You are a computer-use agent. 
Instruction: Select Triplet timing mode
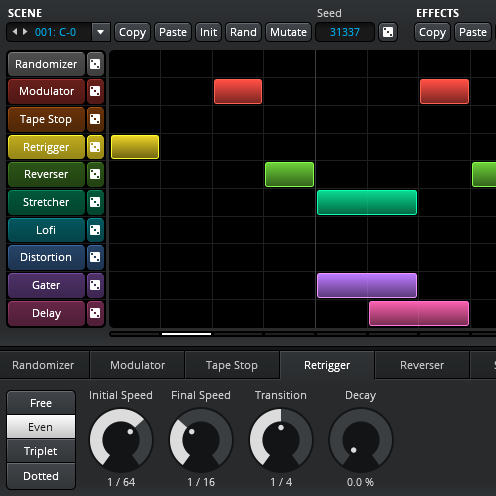[x=41, y=451]
